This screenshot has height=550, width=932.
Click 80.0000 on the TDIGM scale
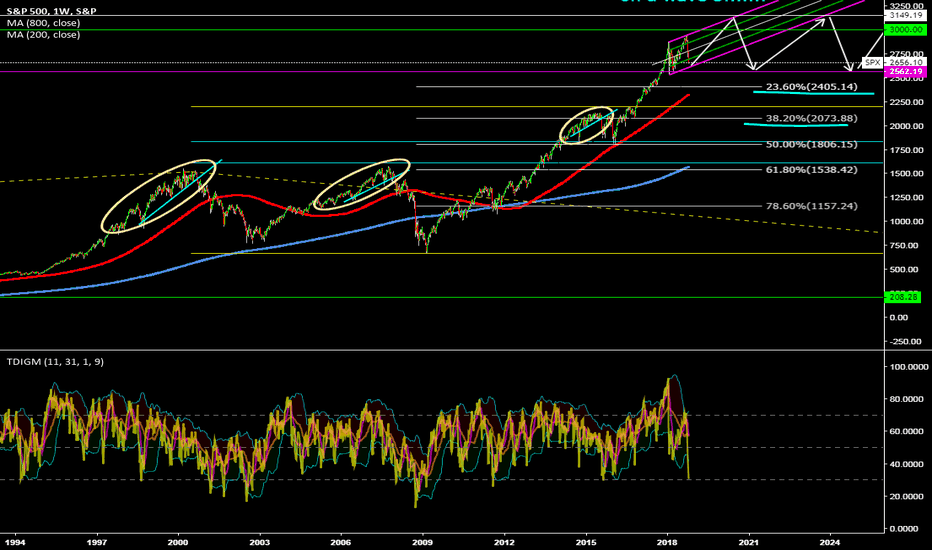[x=908, y=399]
